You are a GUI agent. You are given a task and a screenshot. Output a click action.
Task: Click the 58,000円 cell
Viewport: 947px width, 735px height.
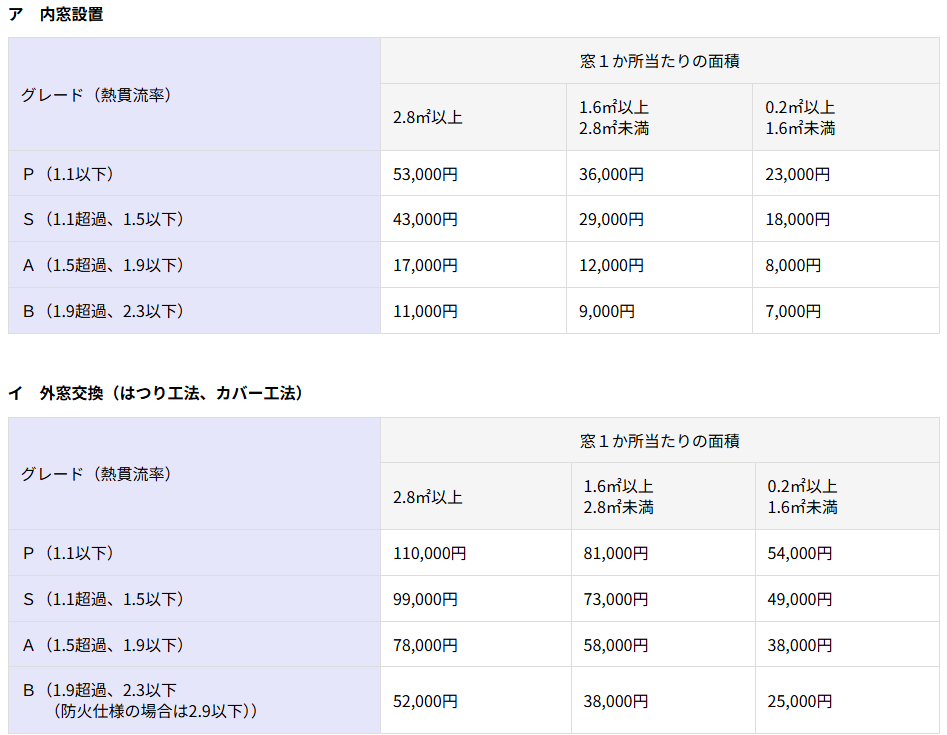pos(615,645)
